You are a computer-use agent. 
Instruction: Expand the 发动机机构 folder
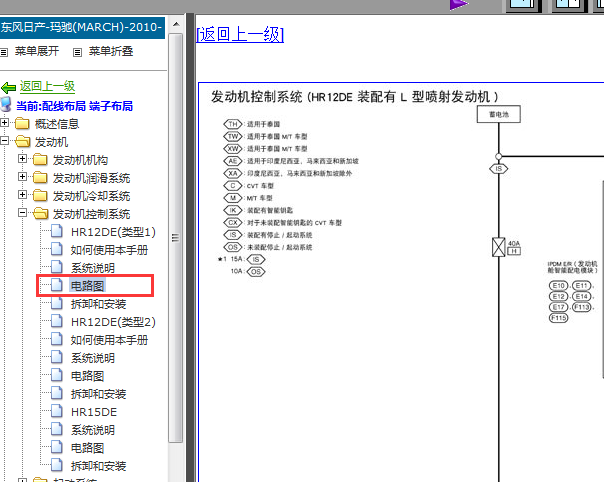[22, 158]
